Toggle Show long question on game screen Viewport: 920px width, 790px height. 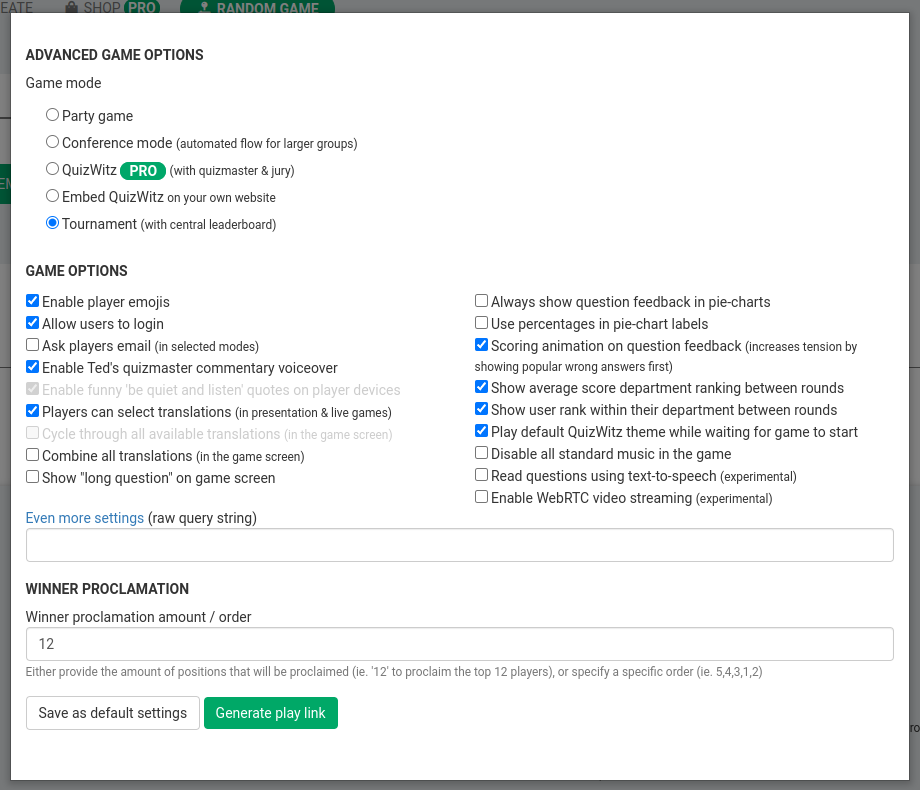[x=32, y=476]
